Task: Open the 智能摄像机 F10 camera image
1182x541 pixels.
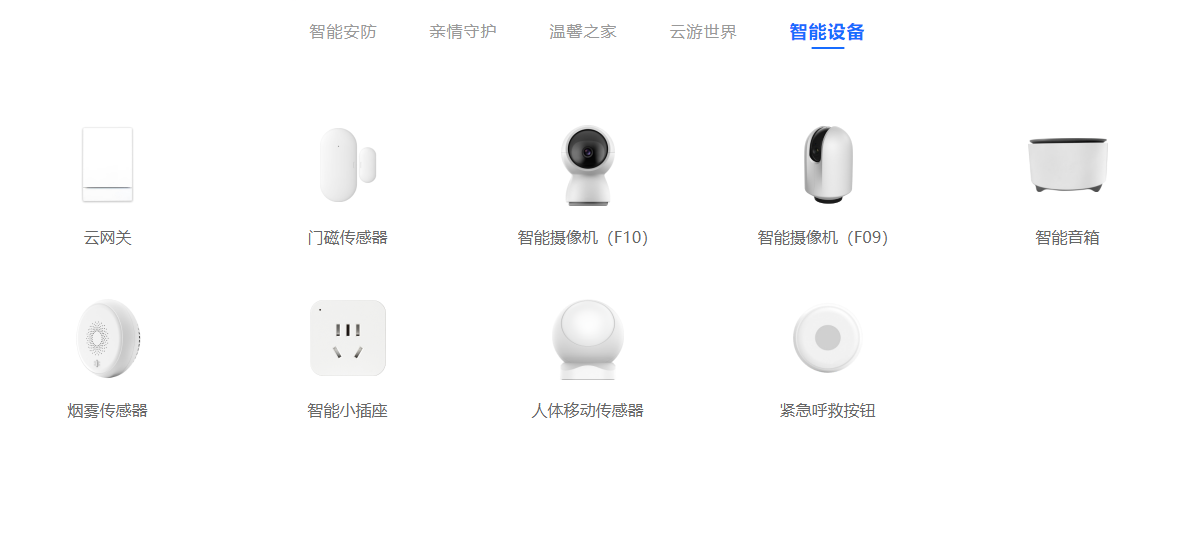Action: 587,165
